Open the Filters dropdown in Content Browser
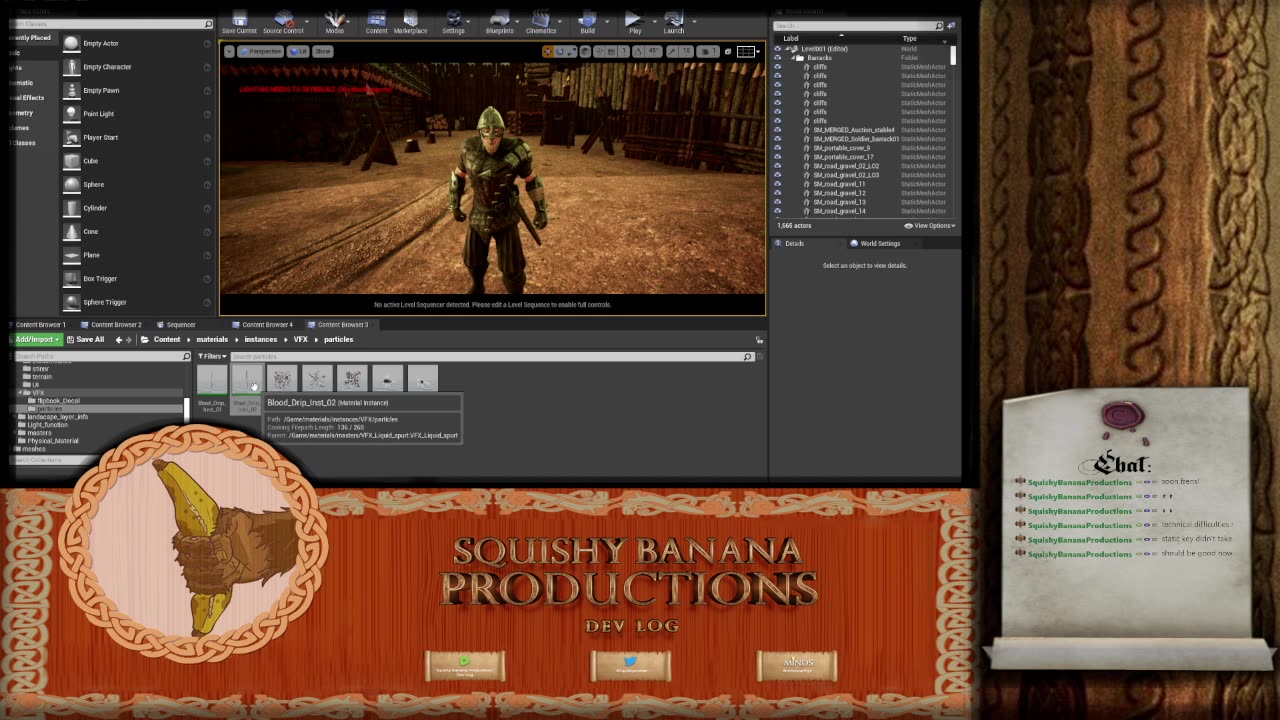Screen dimensions: 1280x720 (212, 356)
